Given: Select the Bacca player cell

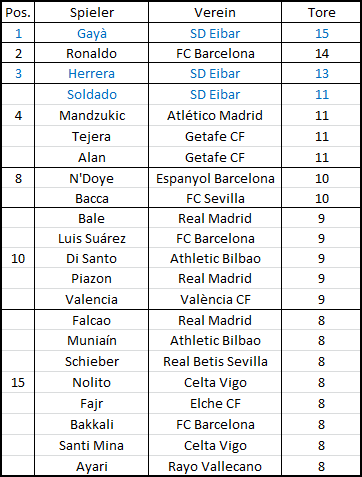Looking at the screenshot, I should coord(92,198).
